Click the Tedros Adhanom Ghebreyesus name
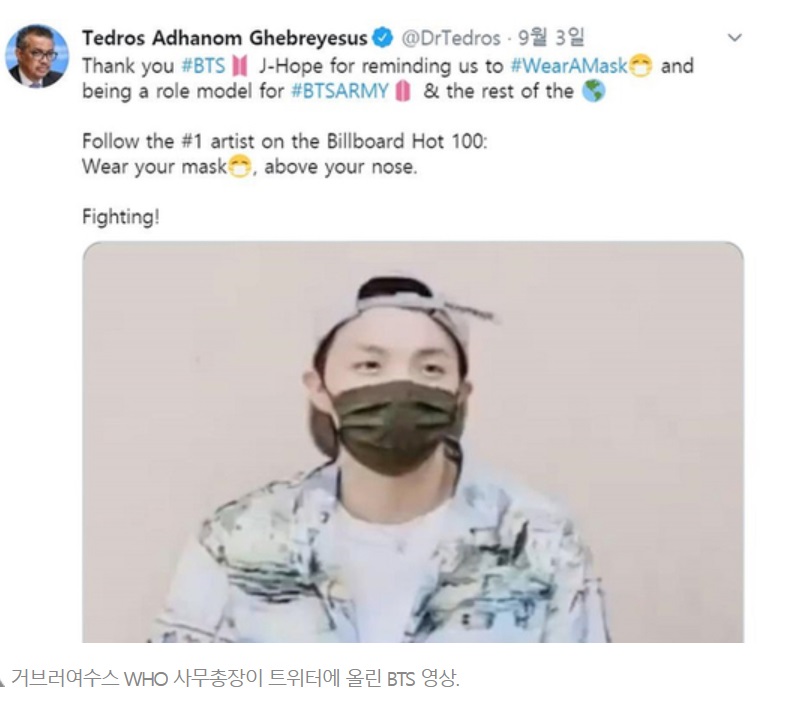Screen dimensions: 805x714 (x=225, y=38)
